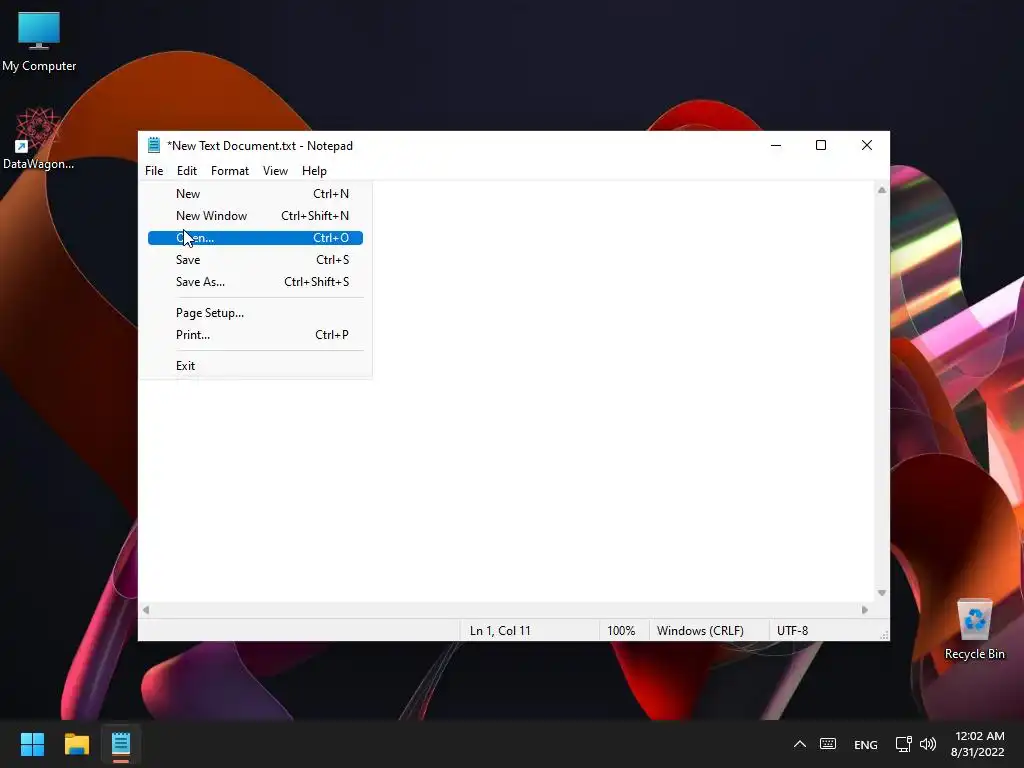
Task: Click horizontal scrollbar left arrow
Action: pos(146,610)
